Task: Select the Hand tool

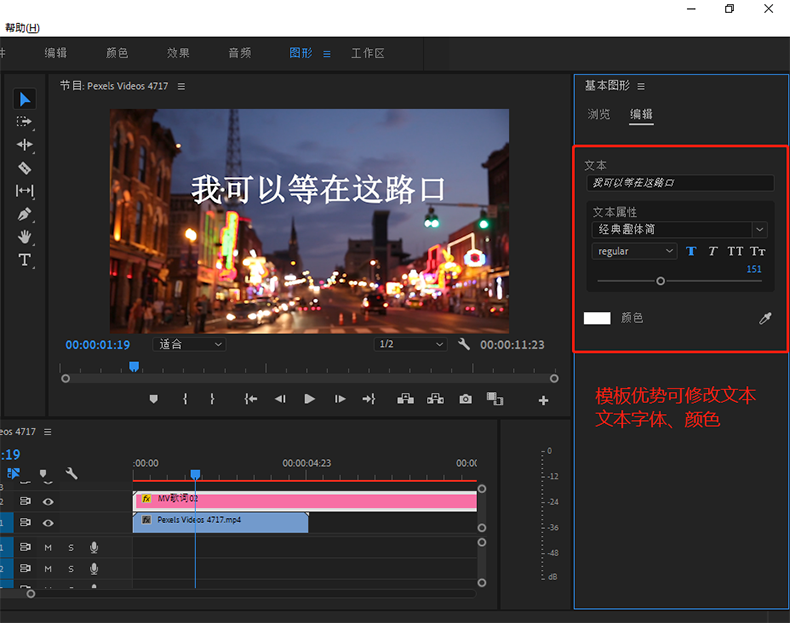Action: pyautogui.click(x=25, y=237)
